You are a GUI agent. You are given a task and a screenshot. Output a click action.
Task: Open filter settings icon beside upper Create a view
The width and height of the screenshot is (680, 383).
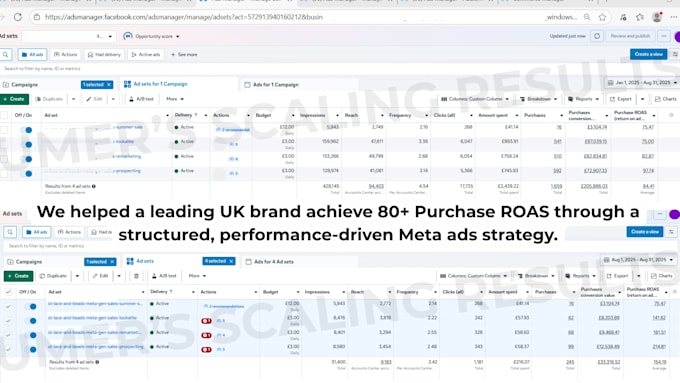[x=675, y=54]
